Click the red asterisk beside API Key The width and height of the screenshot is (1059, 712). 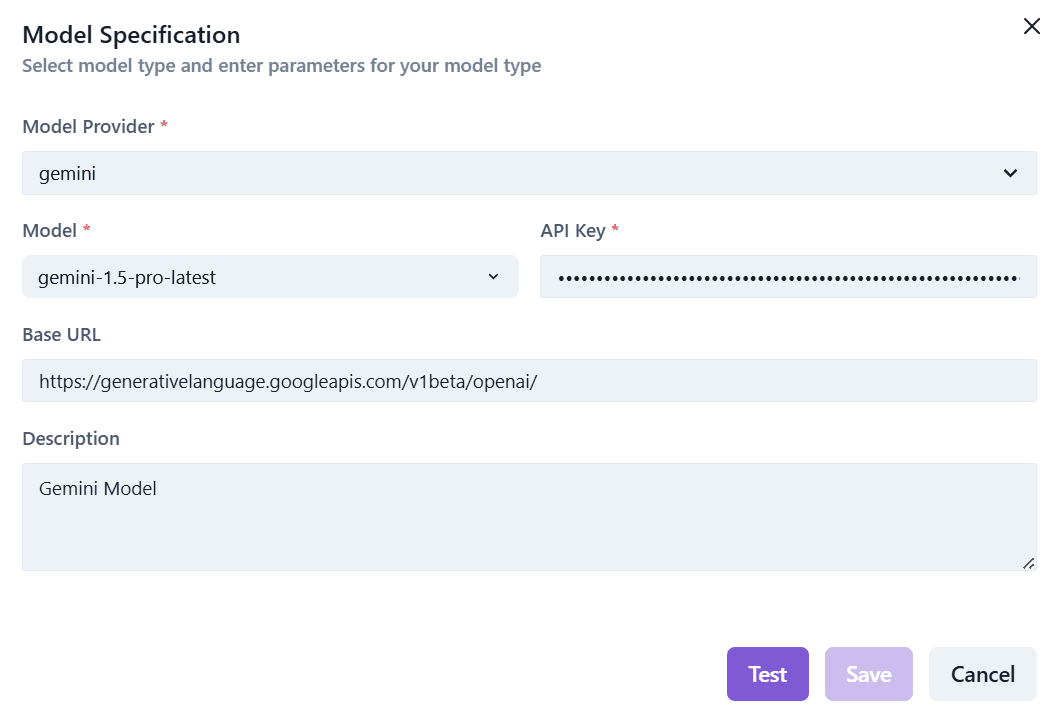615,231
